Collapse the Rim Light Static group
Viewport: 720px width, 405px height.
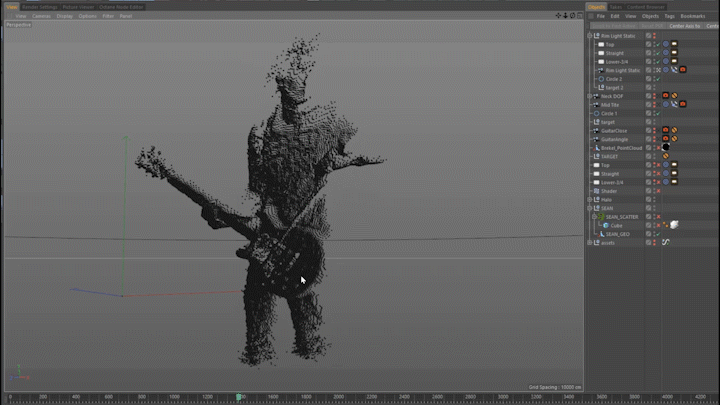click(590, 36)
